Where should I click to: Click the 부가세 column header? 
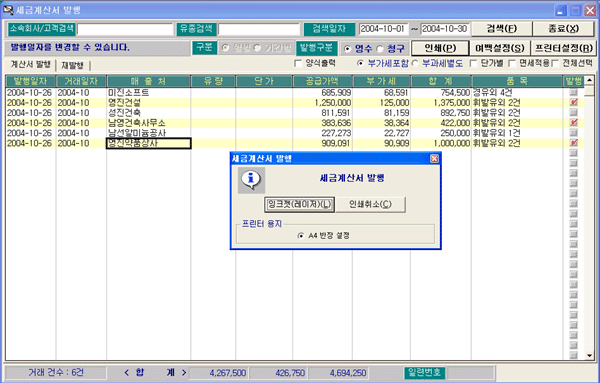tap(381, 81)
